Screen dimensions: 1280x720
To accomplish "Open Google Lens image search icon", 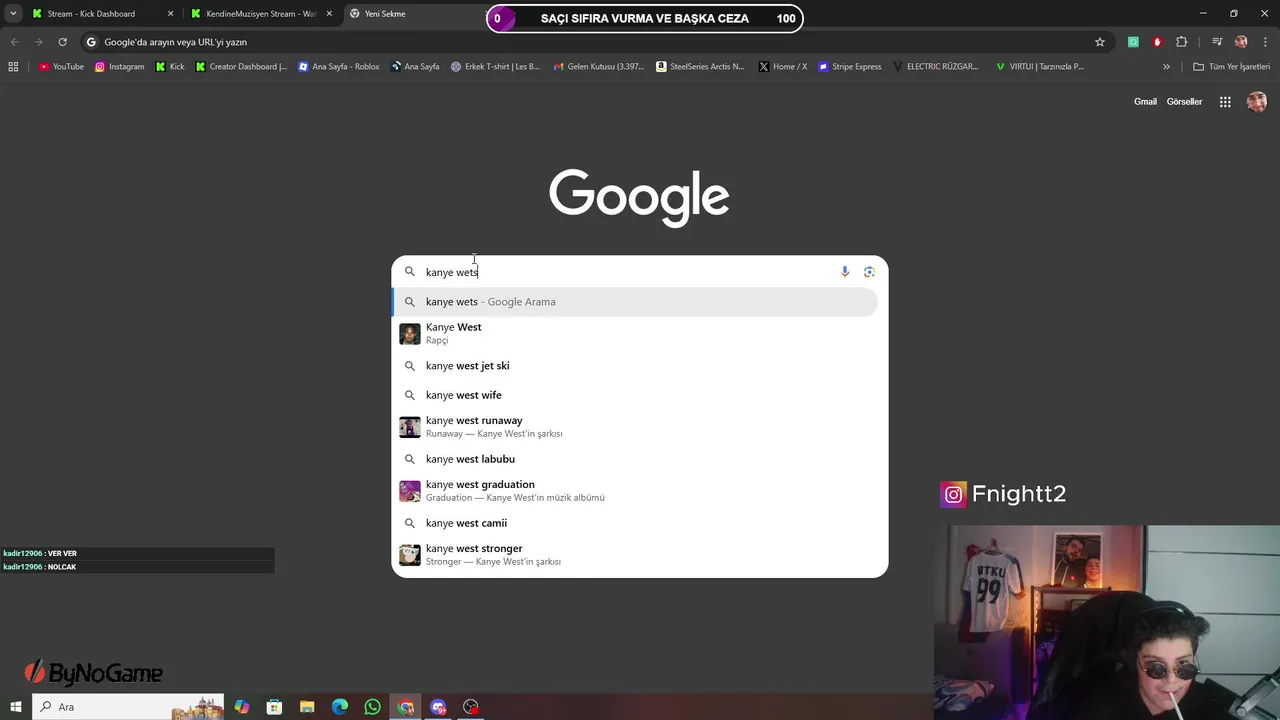I will 869,272.
